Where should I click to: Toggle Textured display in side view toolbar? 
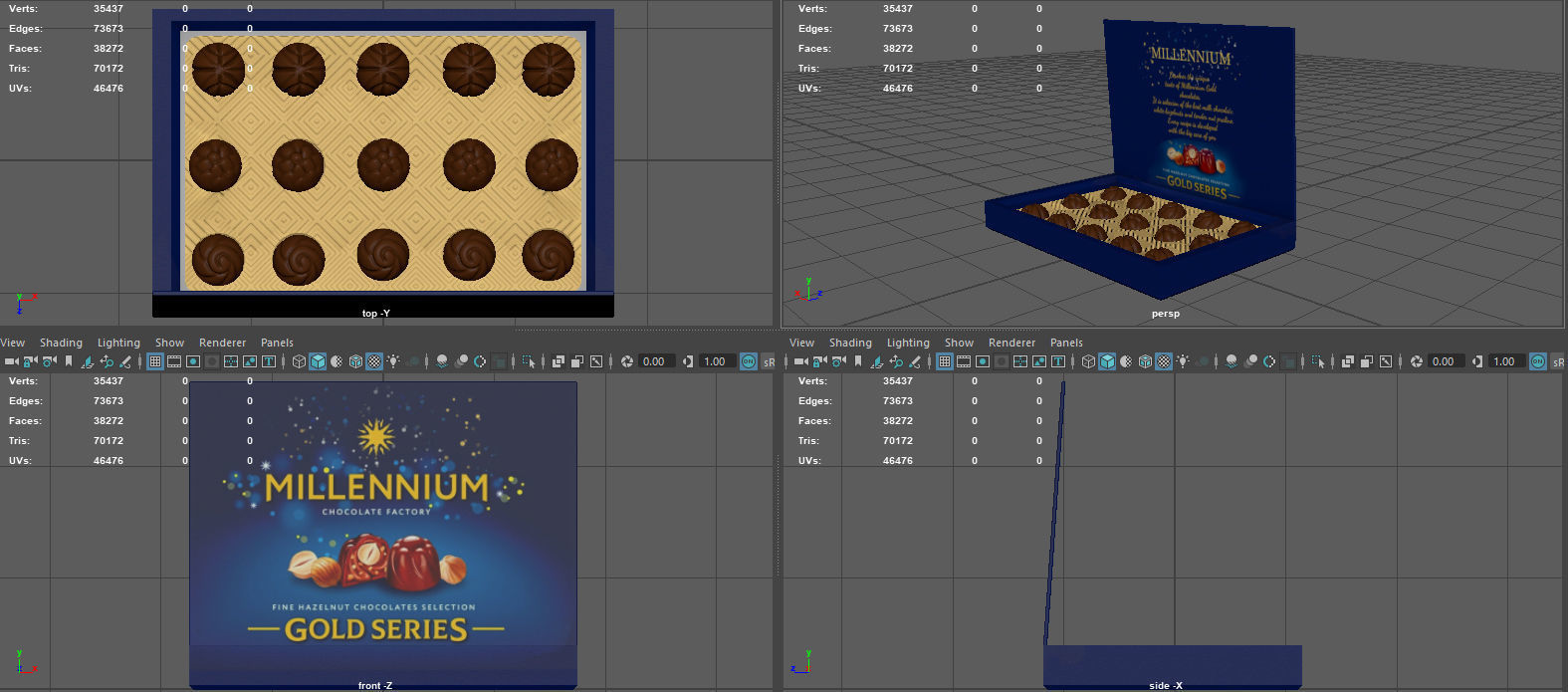tap(1163, 361)
